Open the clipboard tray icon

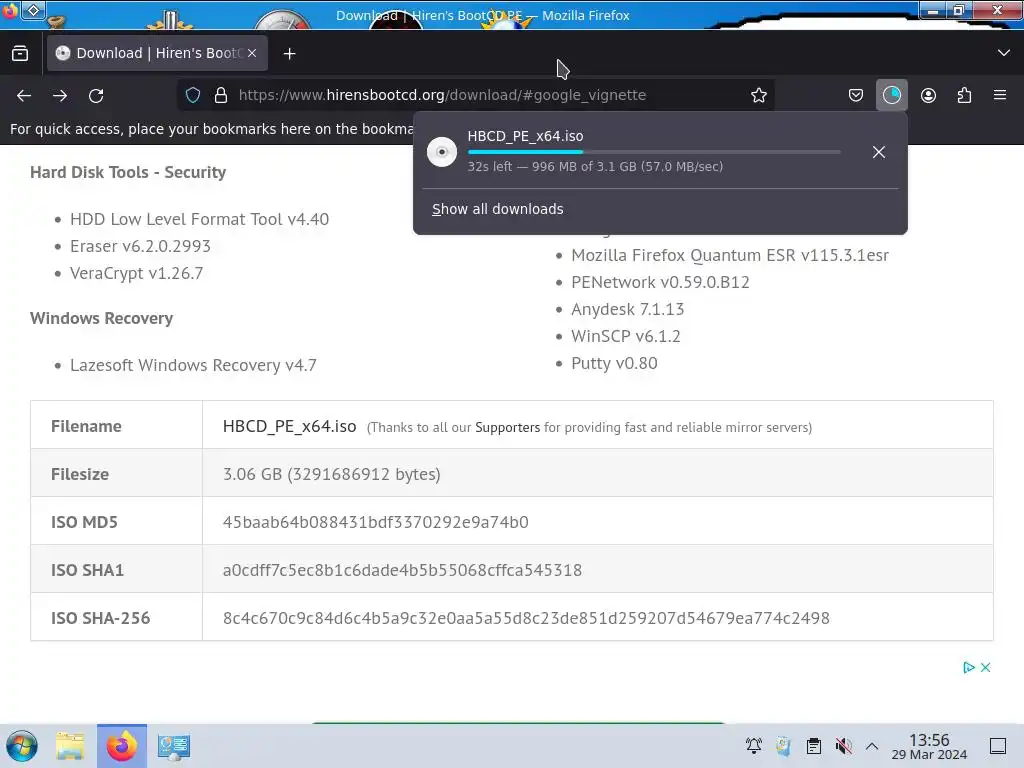(813, 746)
